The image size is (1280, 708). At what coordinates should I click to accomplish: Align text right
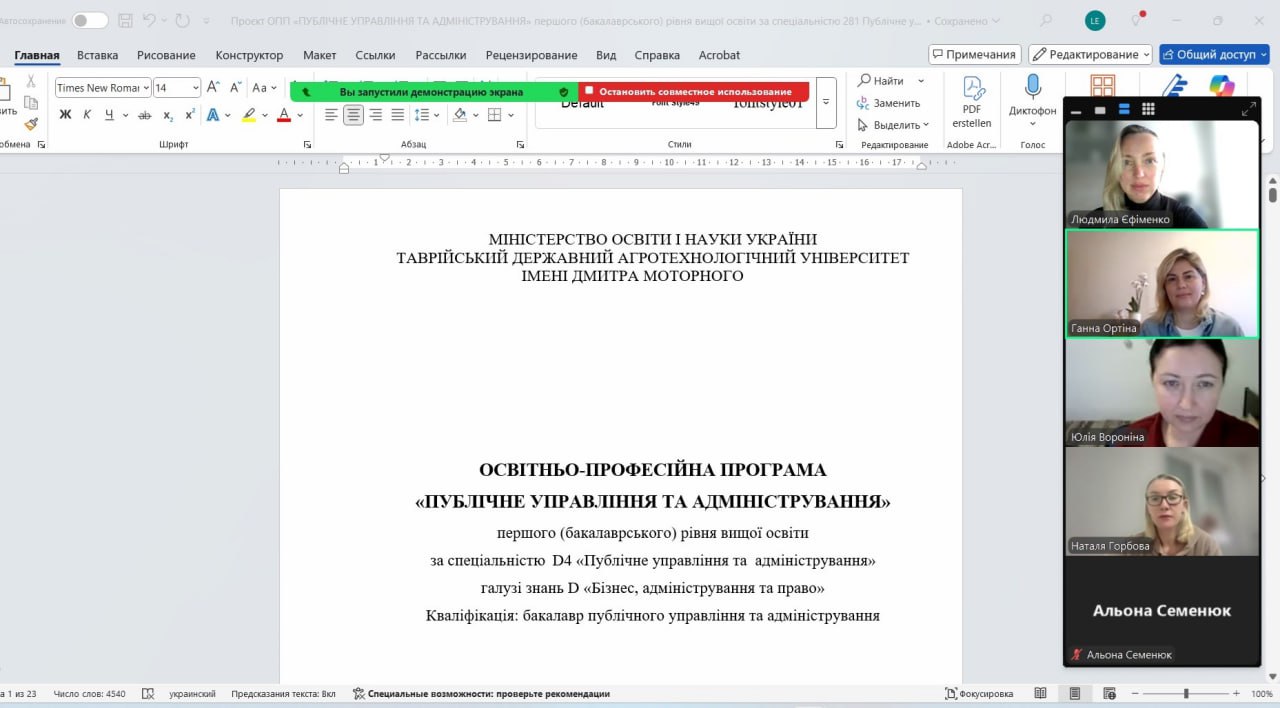(x=376, y=115)
